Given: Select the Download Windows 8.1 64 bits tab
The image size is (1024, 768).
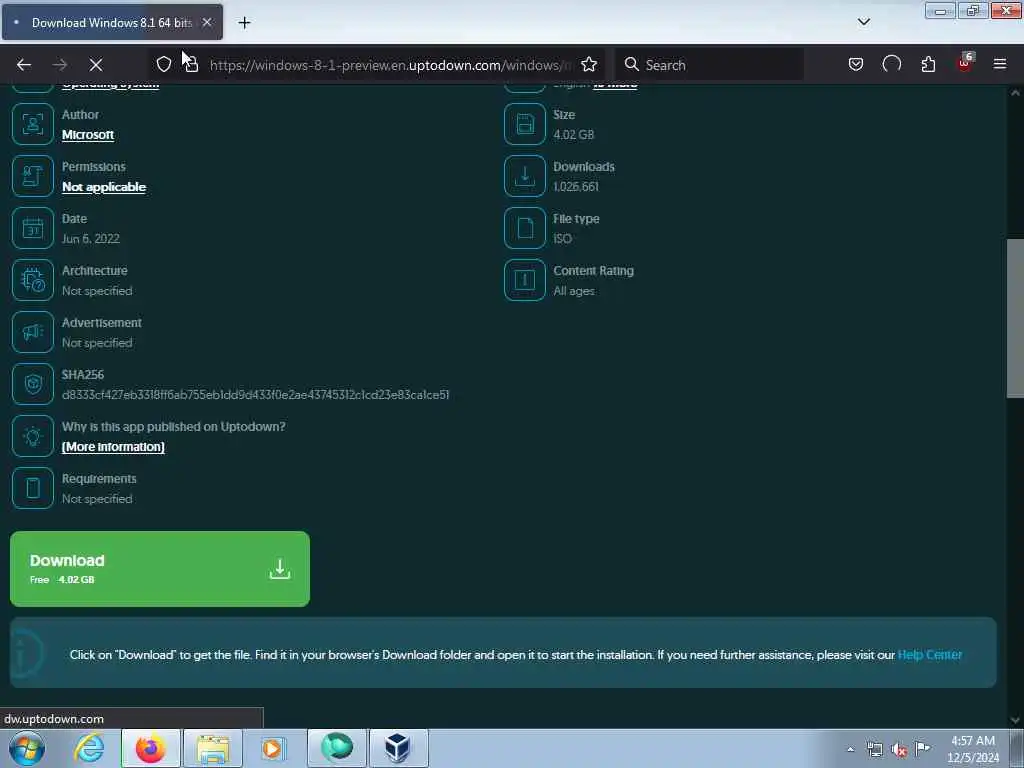Looking at the screenshot, I should click(x=112, y=22).
